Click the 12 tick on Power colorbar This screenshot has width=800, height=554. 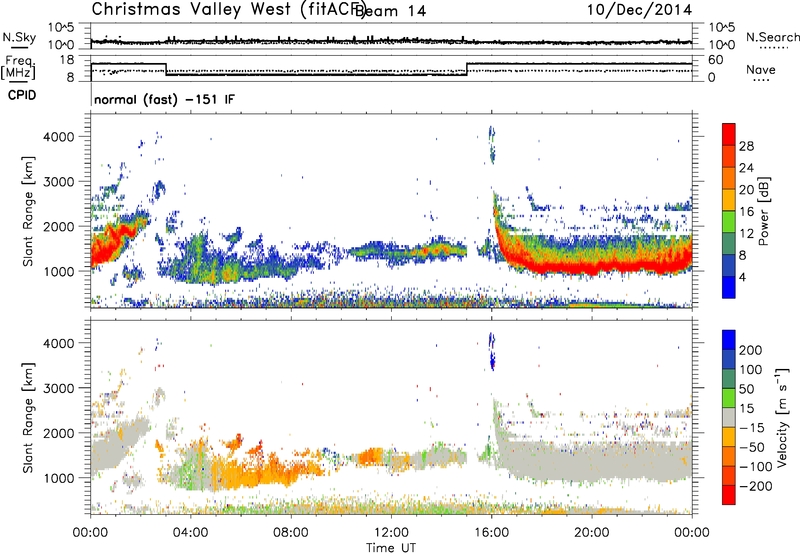pos(746,234)
